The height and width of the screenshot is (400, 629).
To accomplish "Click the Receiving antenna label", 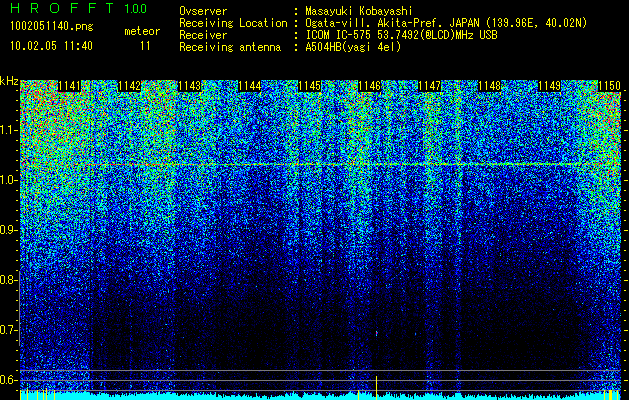I will pyautogui.click(x=230, y=47).
